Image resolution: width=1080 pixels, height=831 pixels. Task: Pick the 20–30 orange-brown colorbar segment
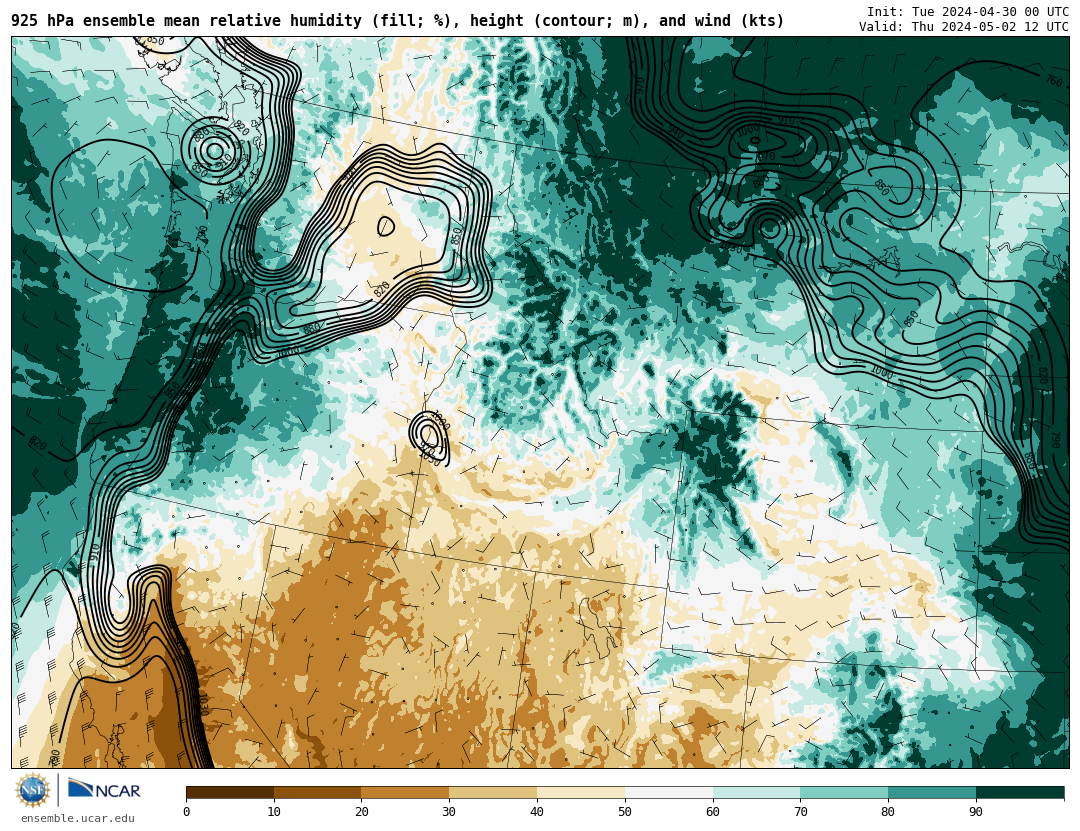[x=405, y=793]
